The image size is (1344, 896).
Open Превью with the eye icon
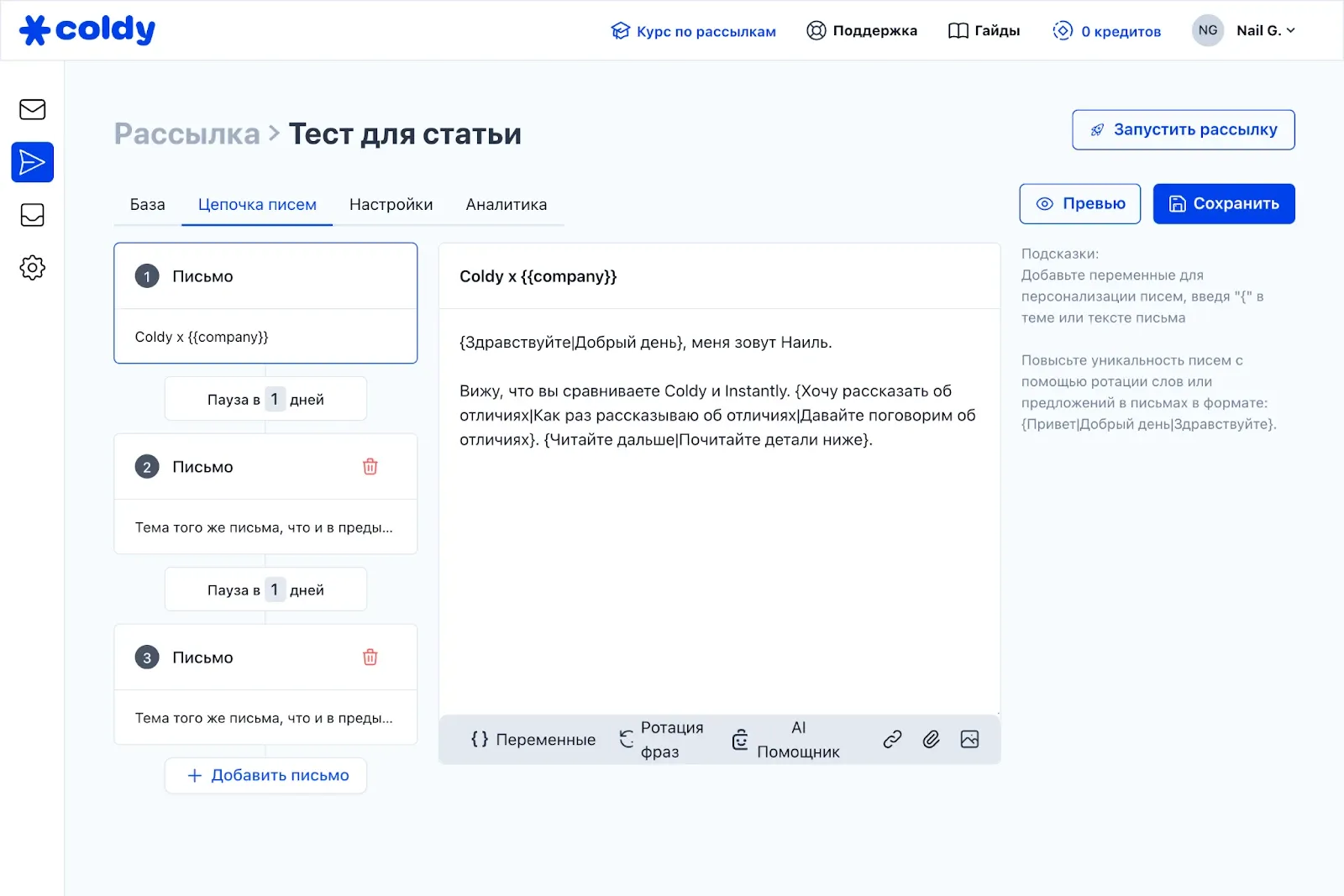pos(1079,204)
